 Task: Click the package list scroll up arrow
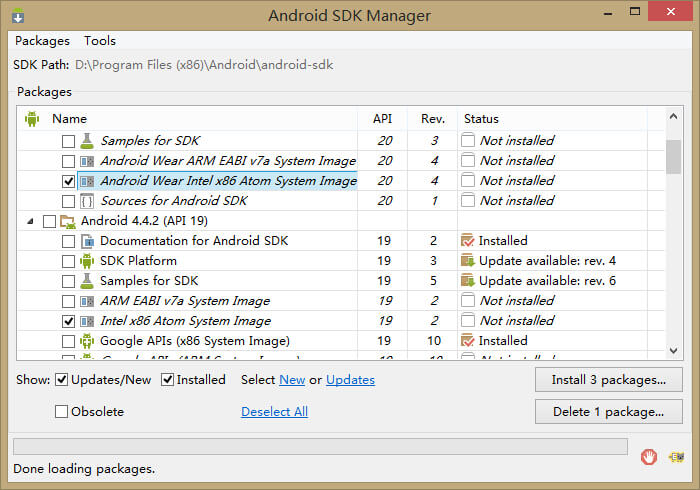(x=673, y=116)
